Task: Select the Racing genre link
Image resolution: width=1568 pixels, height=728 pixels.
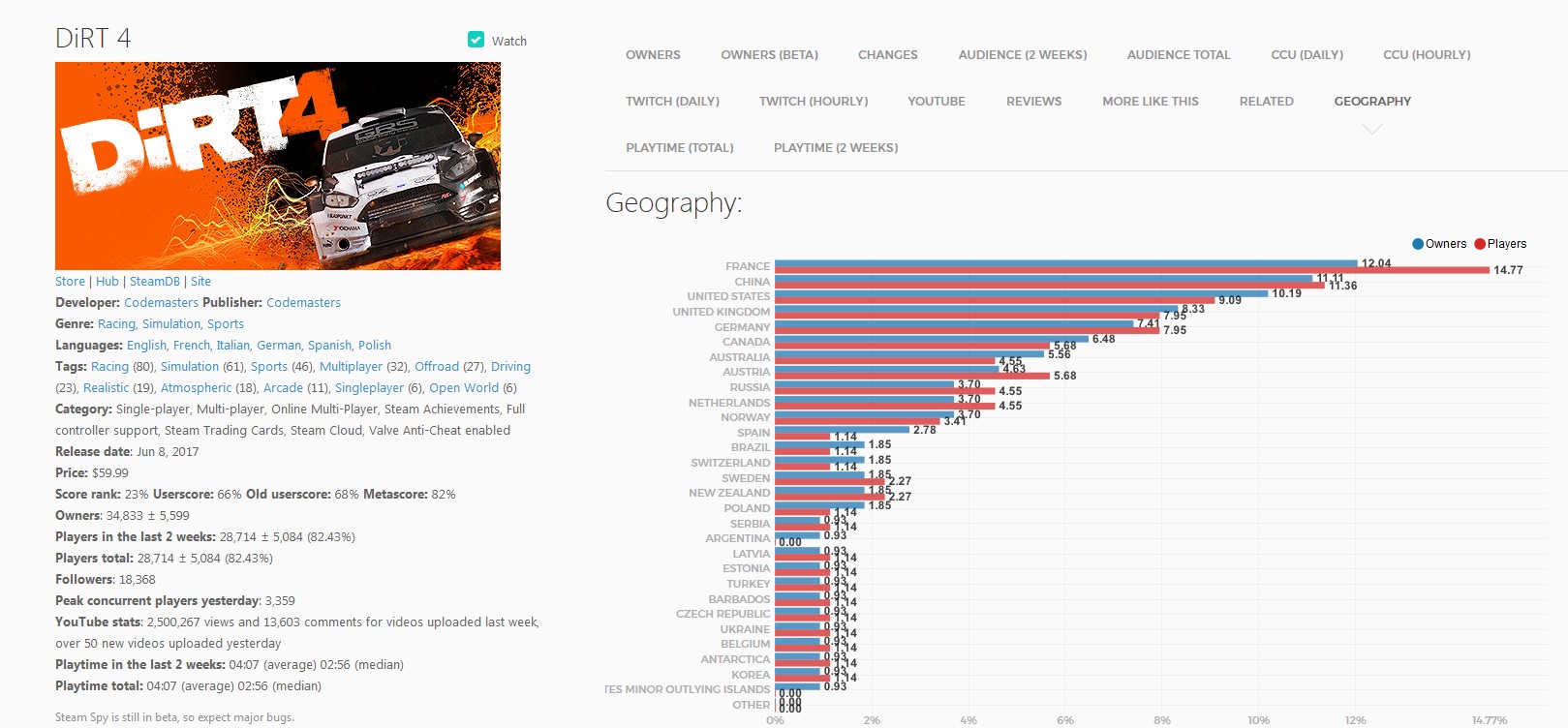Action: tap(116, 324)
